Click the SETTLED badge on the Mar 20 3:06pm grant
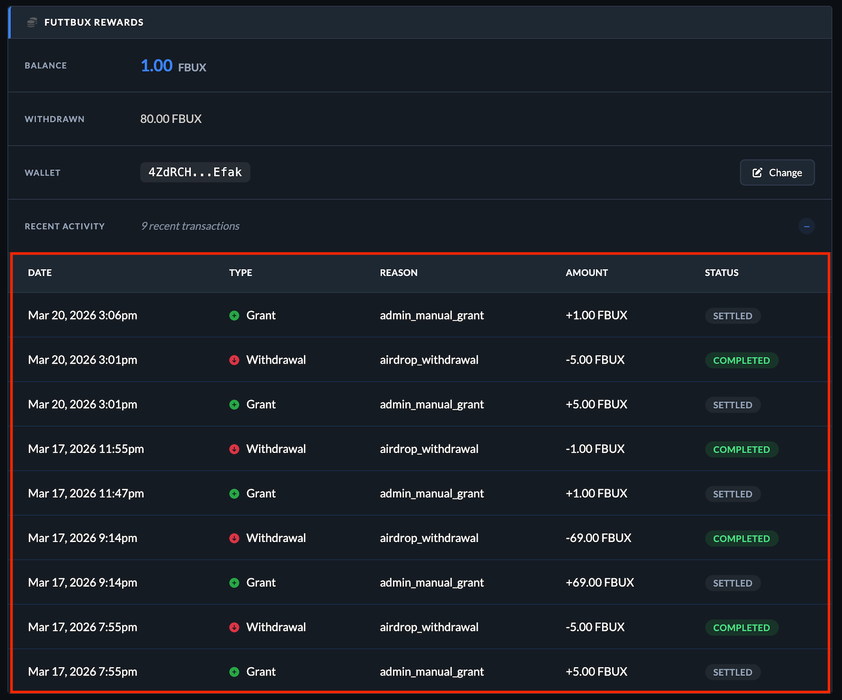The height and width of the screenshot is (700, 842). point(732,315)
